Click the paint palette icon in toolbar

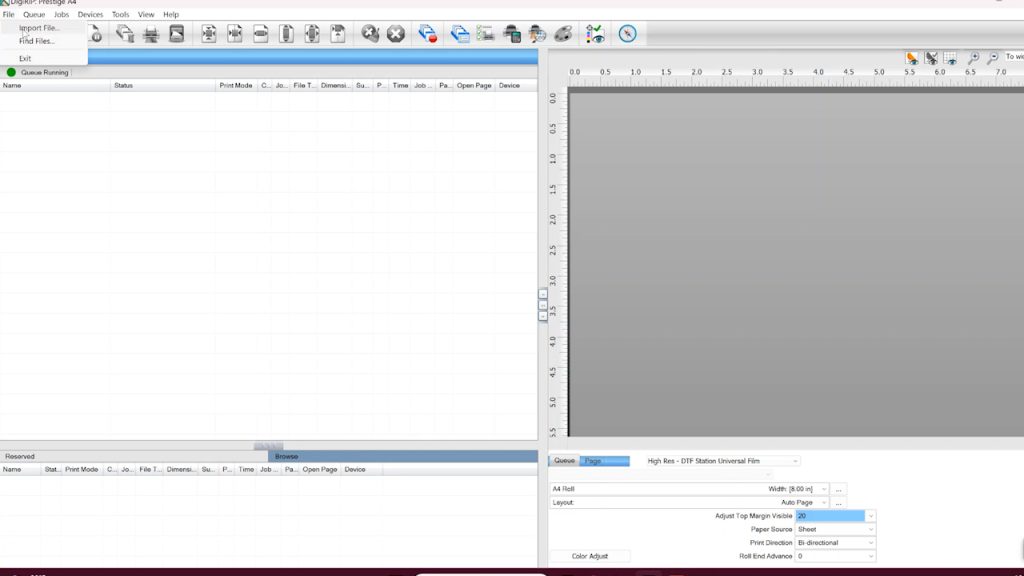click(x=563, y=34)
